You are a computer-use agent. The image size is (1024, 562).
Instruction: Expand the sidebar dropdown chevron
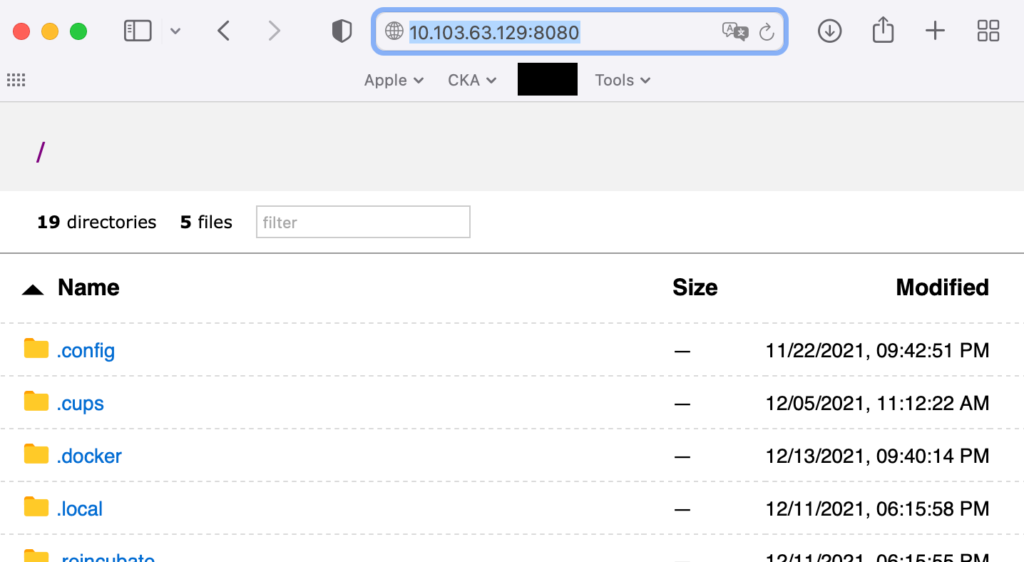click(175, 31)
